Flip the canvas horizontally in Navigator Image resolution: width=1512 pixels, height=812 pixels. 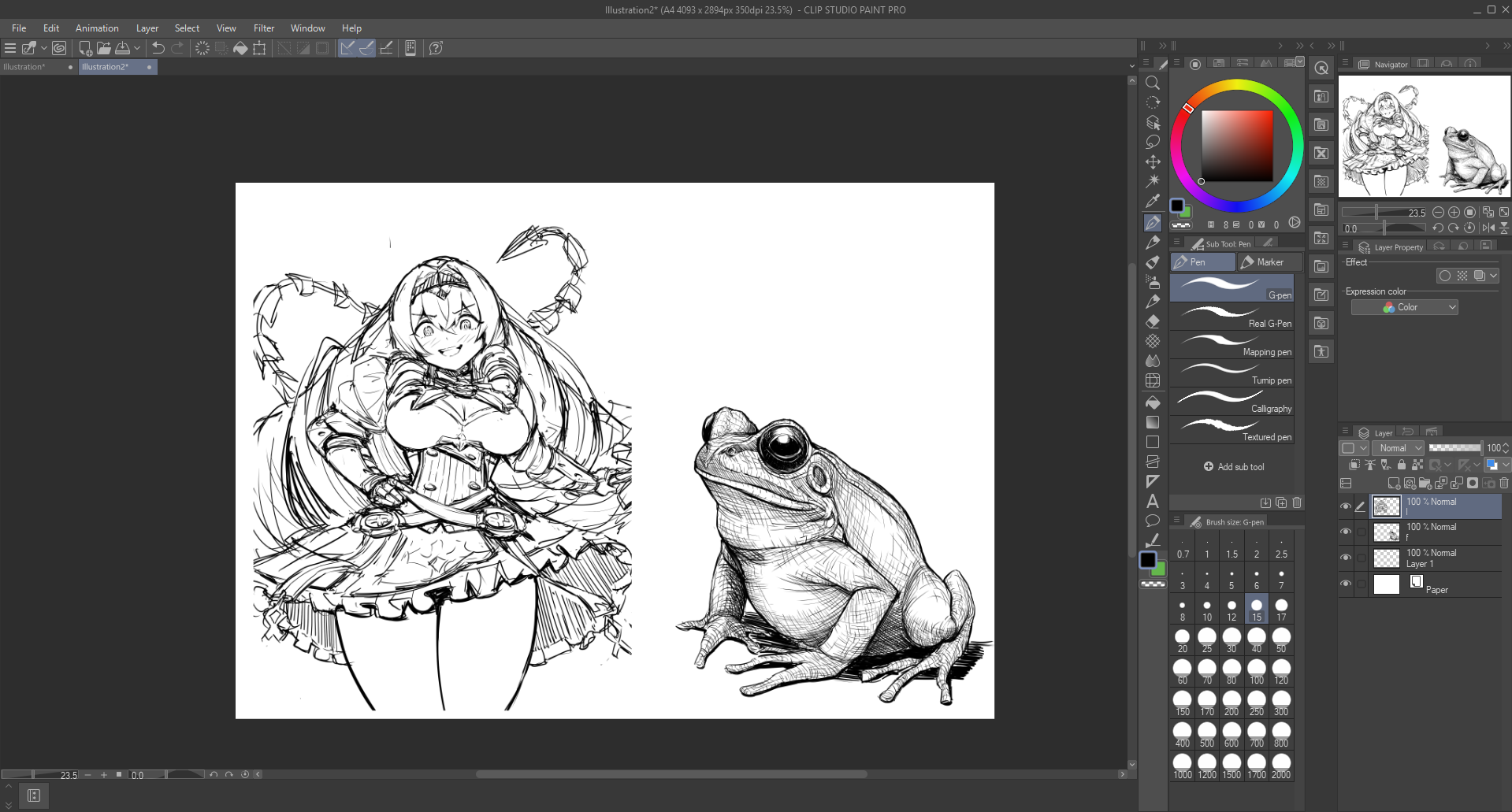click(1488, 228)
